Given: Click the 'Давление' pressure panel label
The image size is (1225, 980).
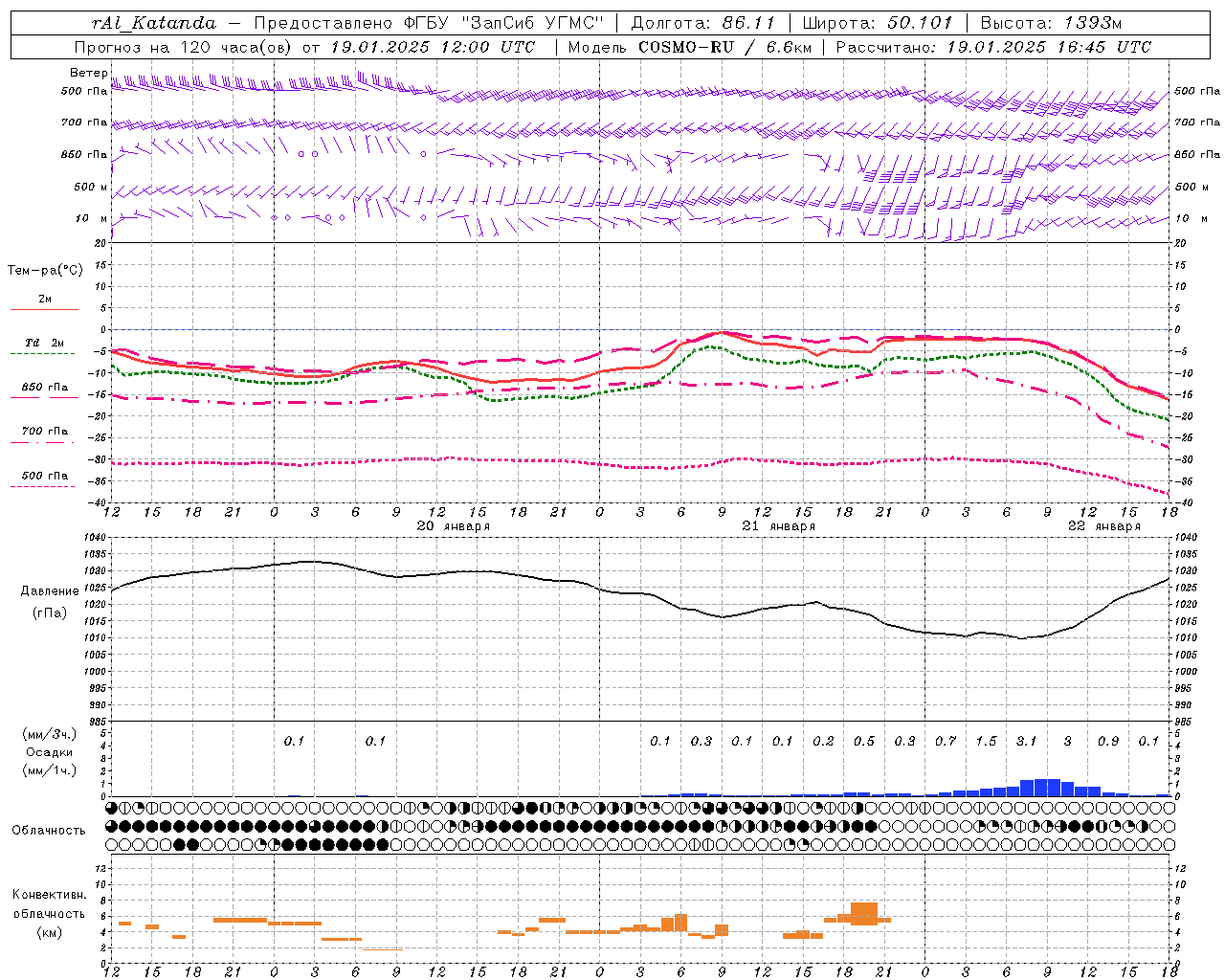Looking at the screenshot, I should pos(50,591).
